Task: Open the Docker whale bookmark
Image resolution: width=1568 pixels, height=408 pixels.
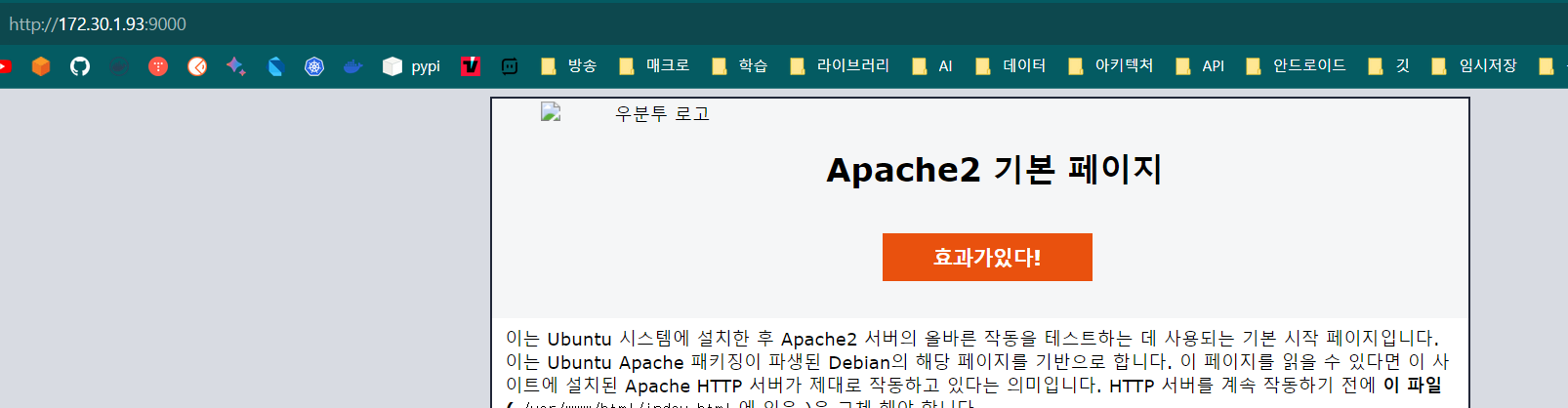Action: (x=353, y=66)
